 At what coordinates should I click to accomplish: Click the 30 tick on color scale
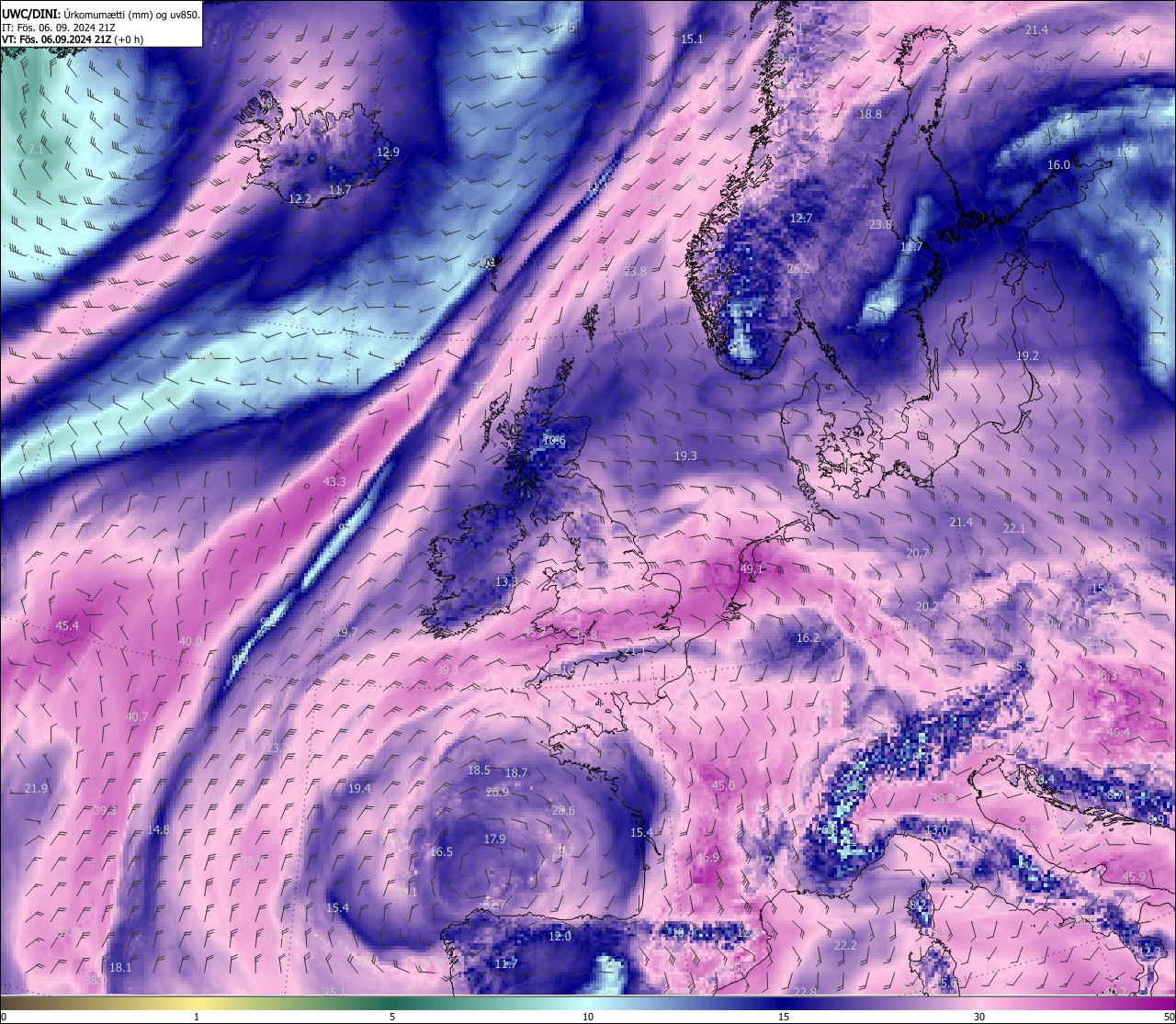tap(979, 1017)
